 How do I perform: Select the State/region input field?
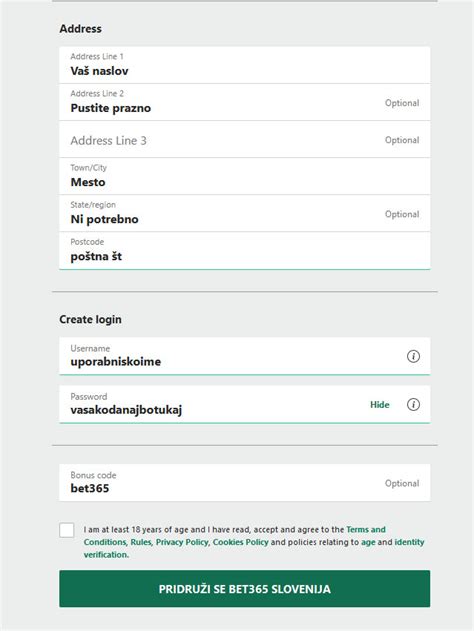point(245,213)
